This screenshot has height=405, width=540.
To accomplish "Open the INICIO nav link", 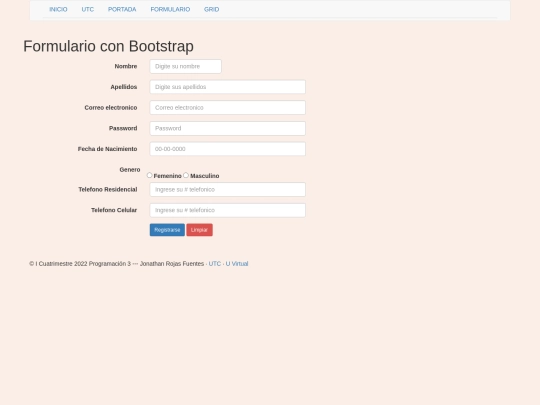I will pos(58,9).
